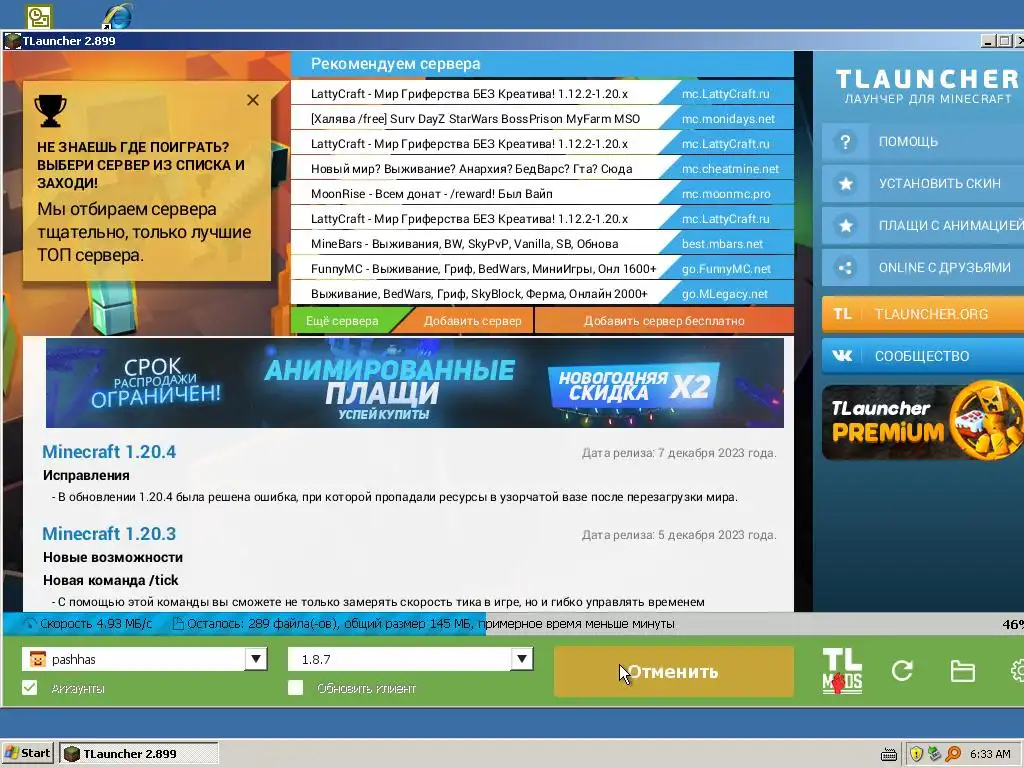Open Minecraft 1.20.3 heading link
This screenshot has height=768, width=1024.
coord(109,534)
